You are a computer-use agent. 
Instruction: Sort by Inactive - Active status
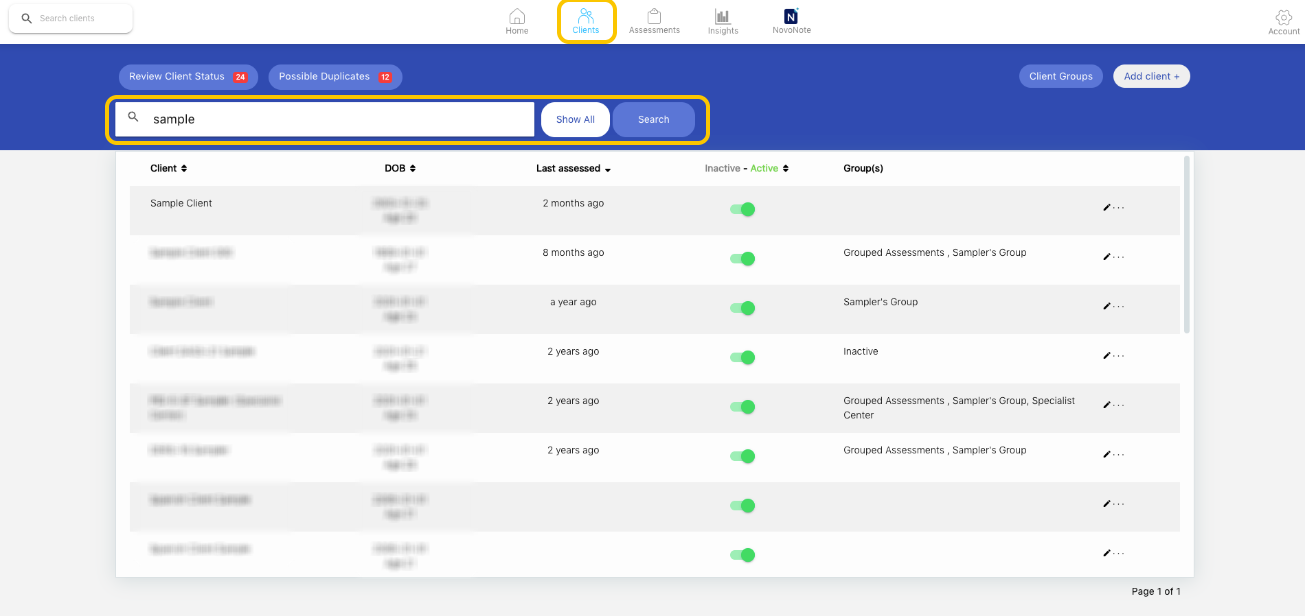747,168
